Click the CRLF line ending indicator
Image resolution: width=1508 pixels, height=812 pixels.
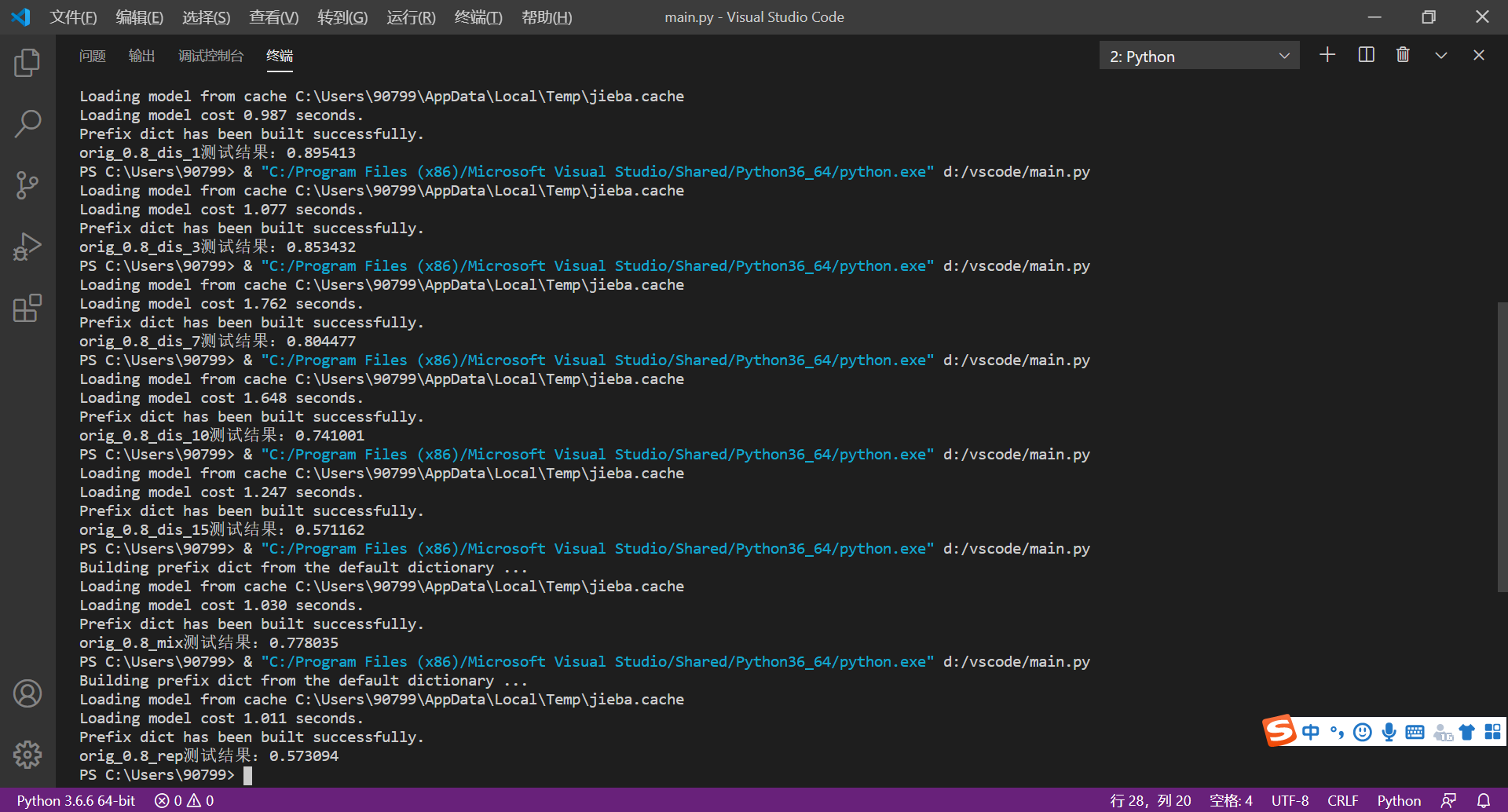[x=1342, y=800]
